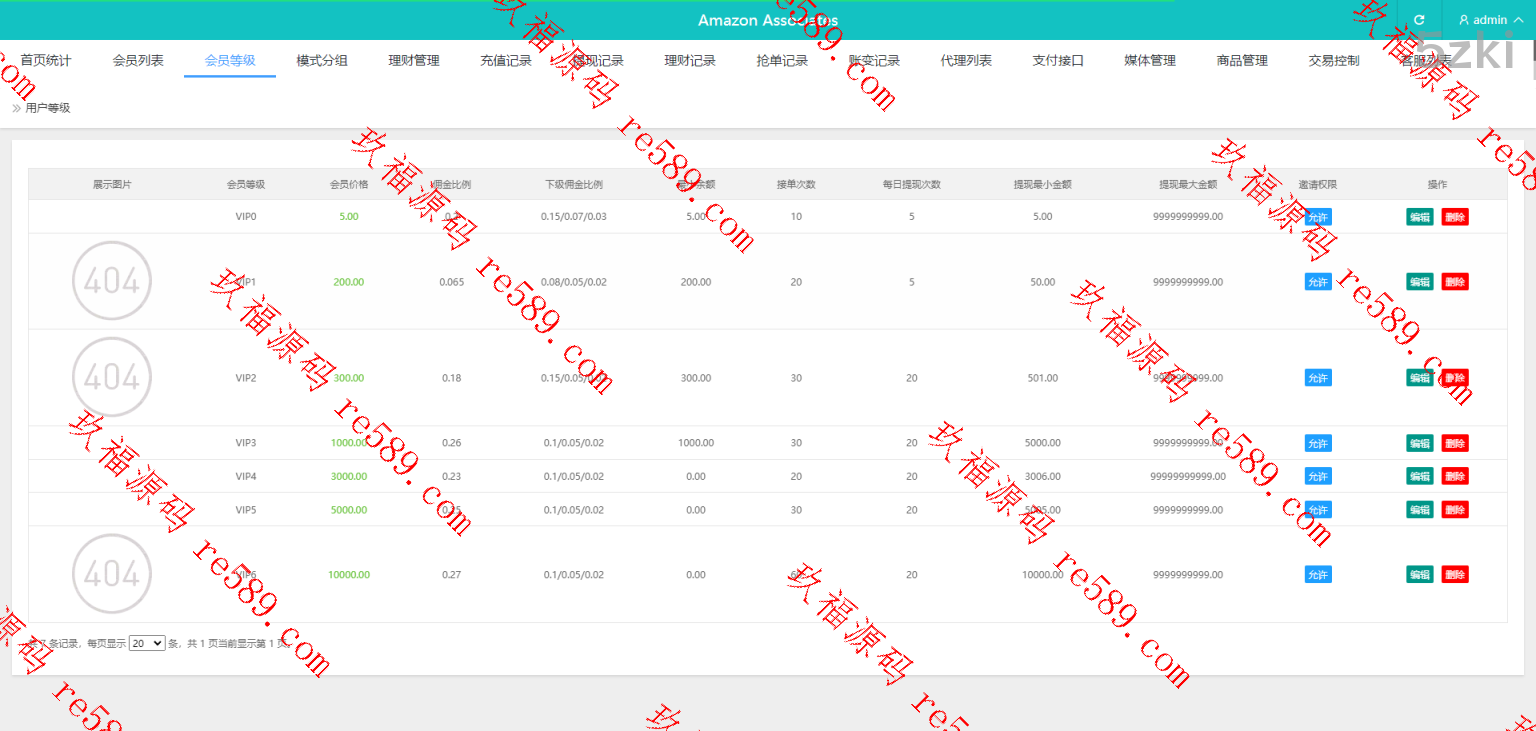
Task: Edit the VIP1 level row
Action: point(1419,282)
